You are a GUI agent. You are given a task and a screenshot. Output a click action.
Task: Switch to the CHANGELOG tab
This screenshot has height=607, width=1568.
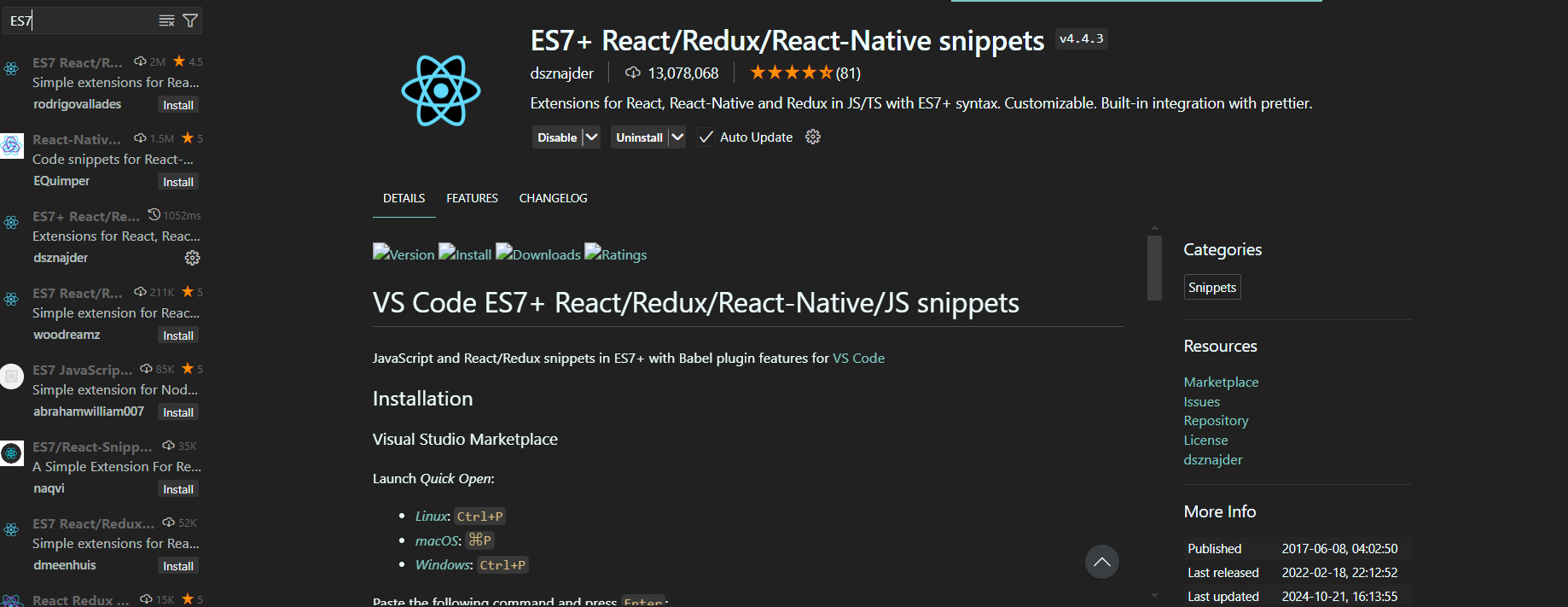tap(553, 198)
